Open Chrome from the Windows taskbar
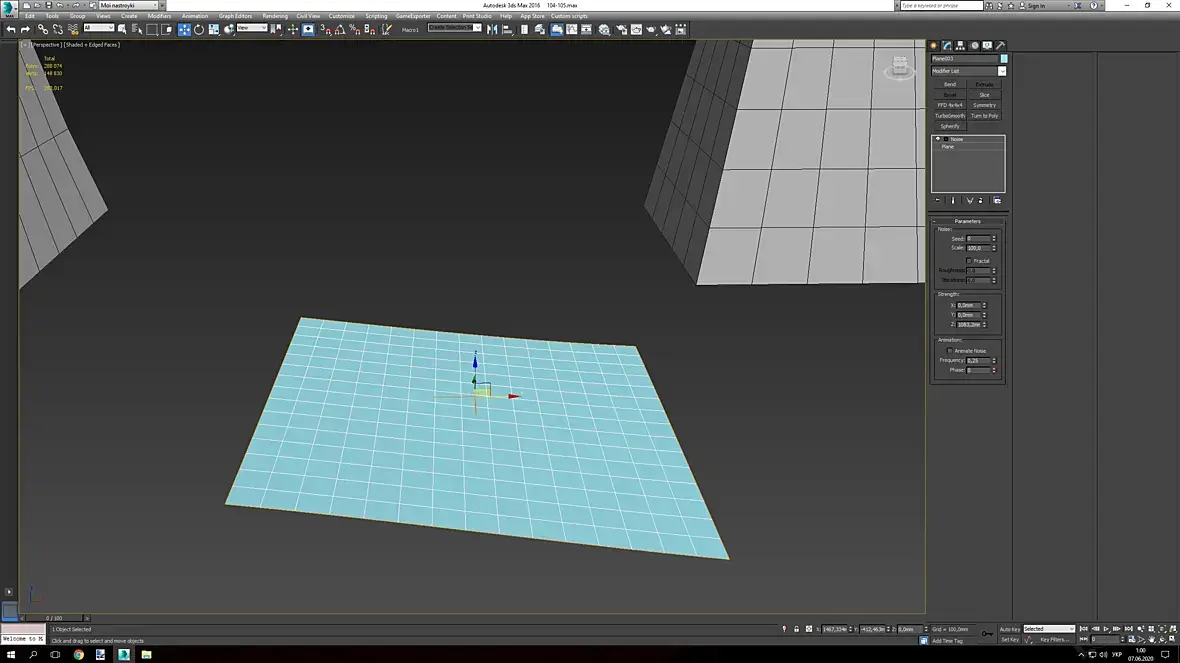1180x663 pixels. pos(78,654)
